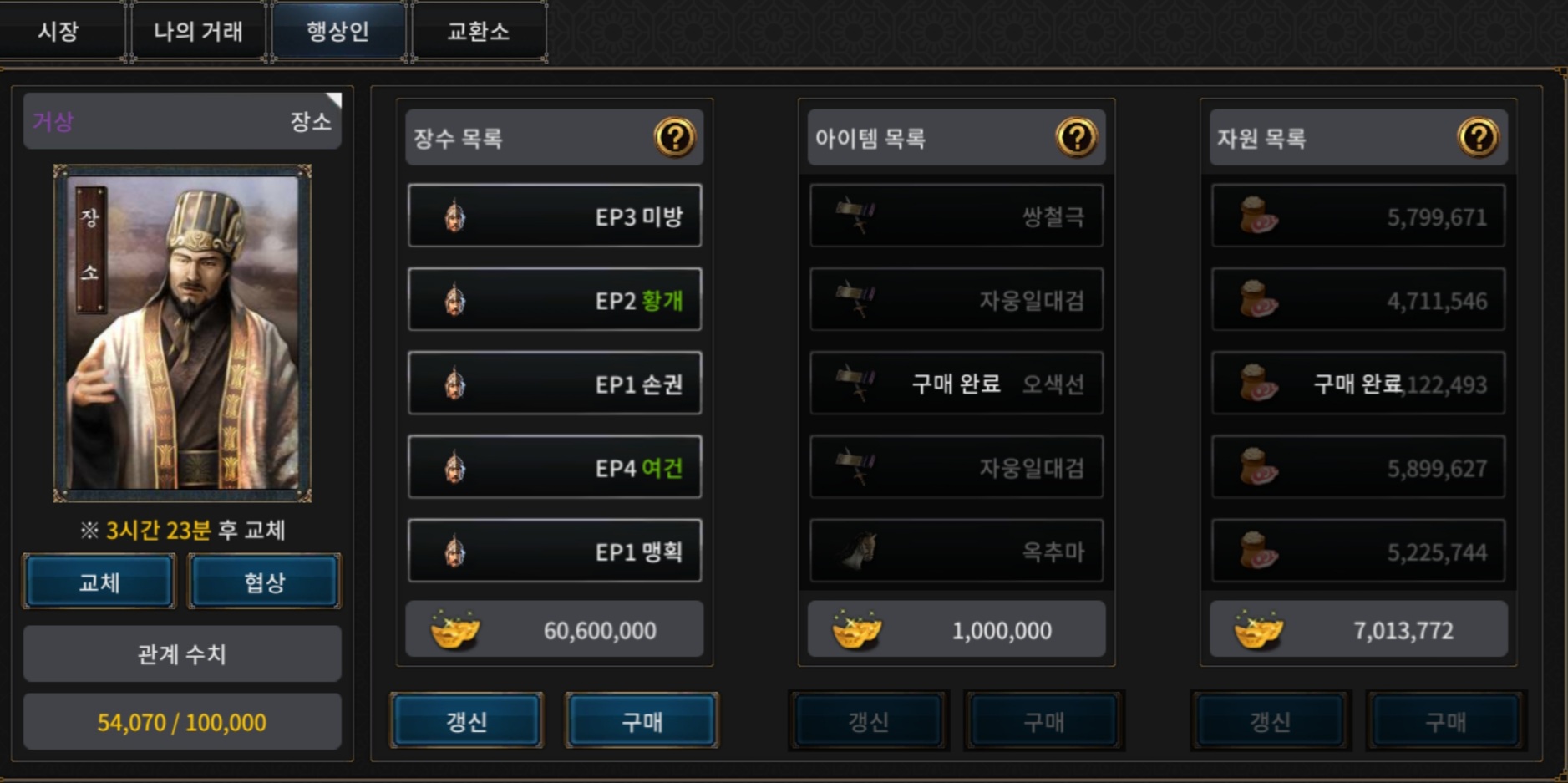
Task: Purchase general with 구매 button
Action: point(642,720)
